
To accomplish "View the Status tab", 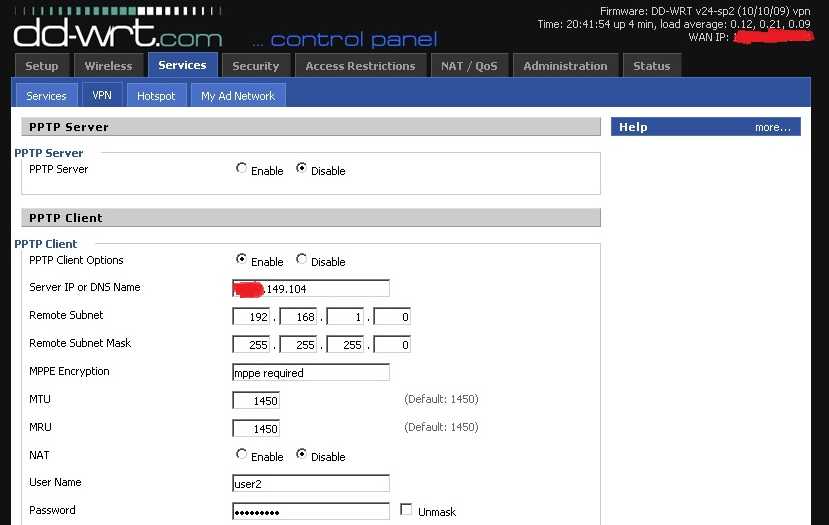I will pyautogui.click(x=651, y=66).
